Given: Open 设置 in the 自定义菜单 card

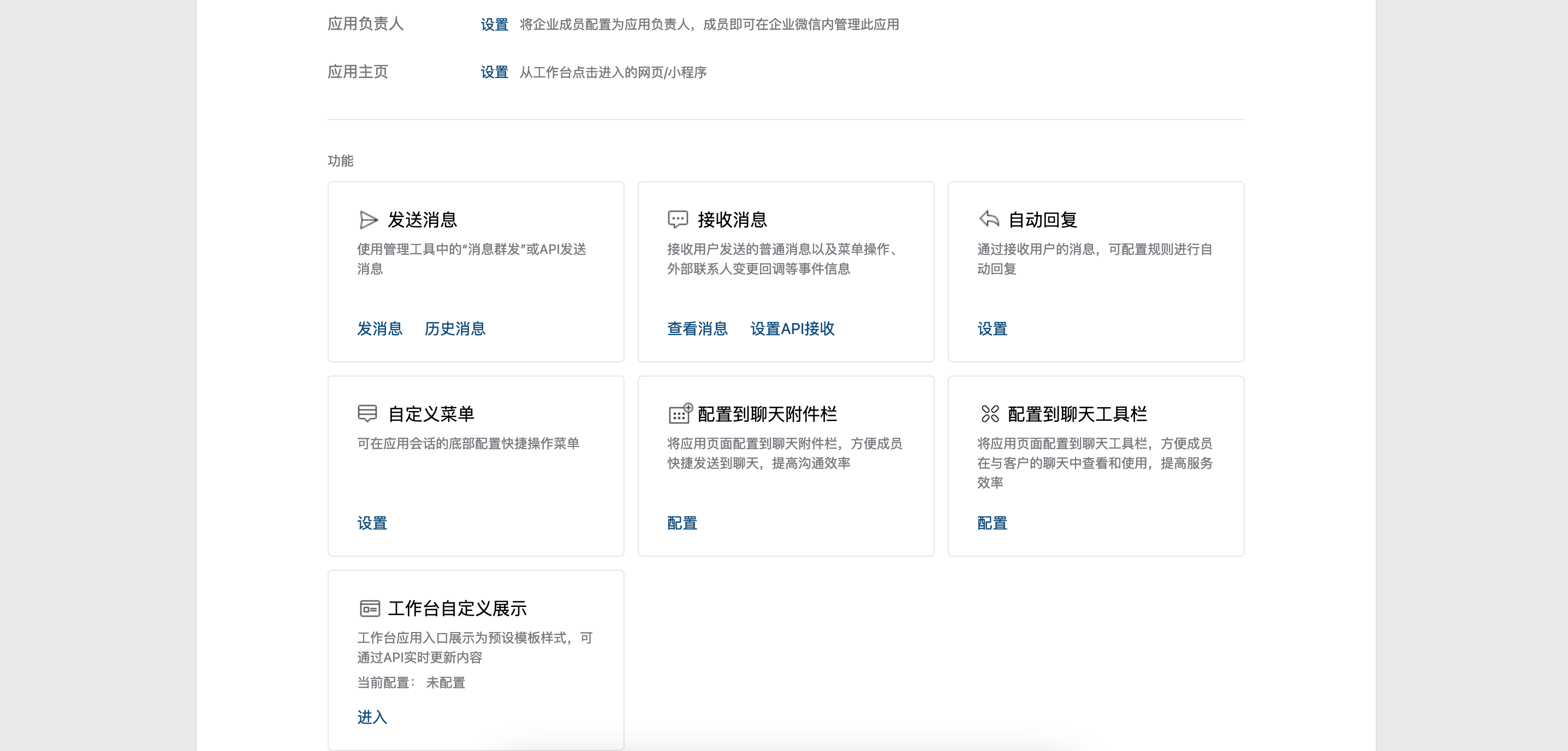Looking at the screenshot, I should pos(372,523).
